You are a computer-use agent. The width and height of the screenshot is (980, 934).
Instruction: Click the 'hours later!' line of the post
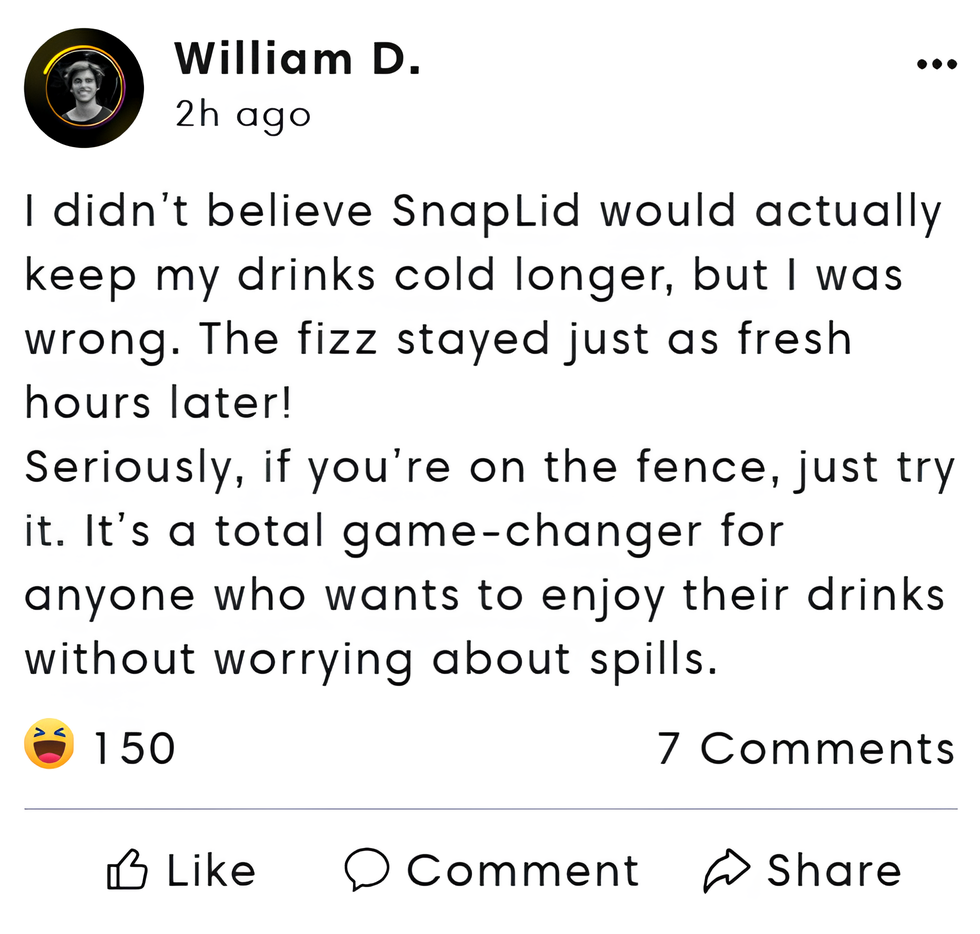click(158, 403)
